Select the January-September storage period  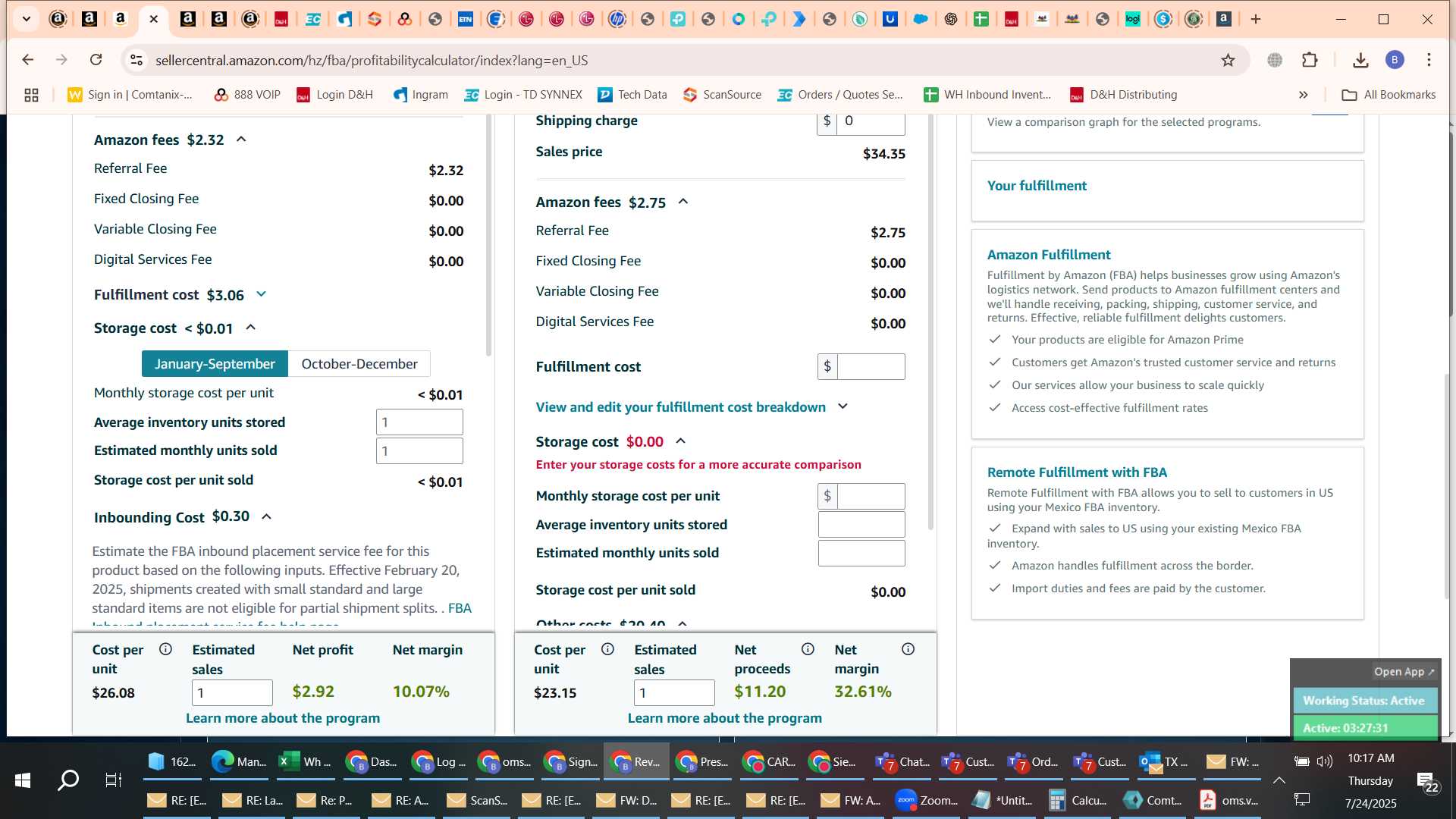pyautogui.click(x=215, y=364)
